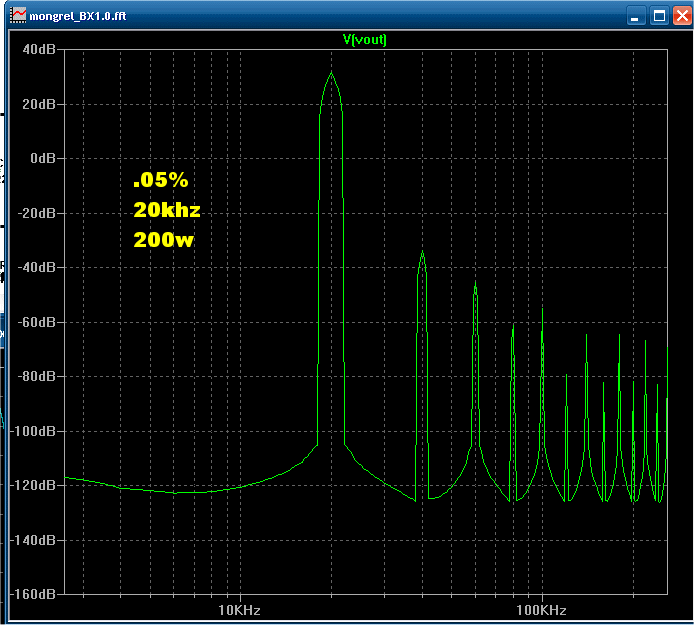
Task: Click the -40dB axis label
Action: pos(36,267)
